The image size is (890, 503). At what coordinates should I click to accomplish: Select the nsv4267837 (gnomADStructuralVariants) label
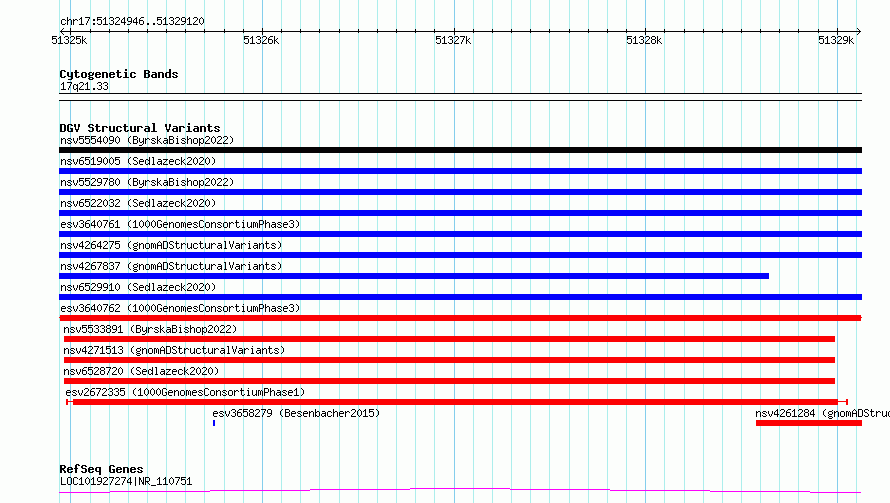coord(171,266)
